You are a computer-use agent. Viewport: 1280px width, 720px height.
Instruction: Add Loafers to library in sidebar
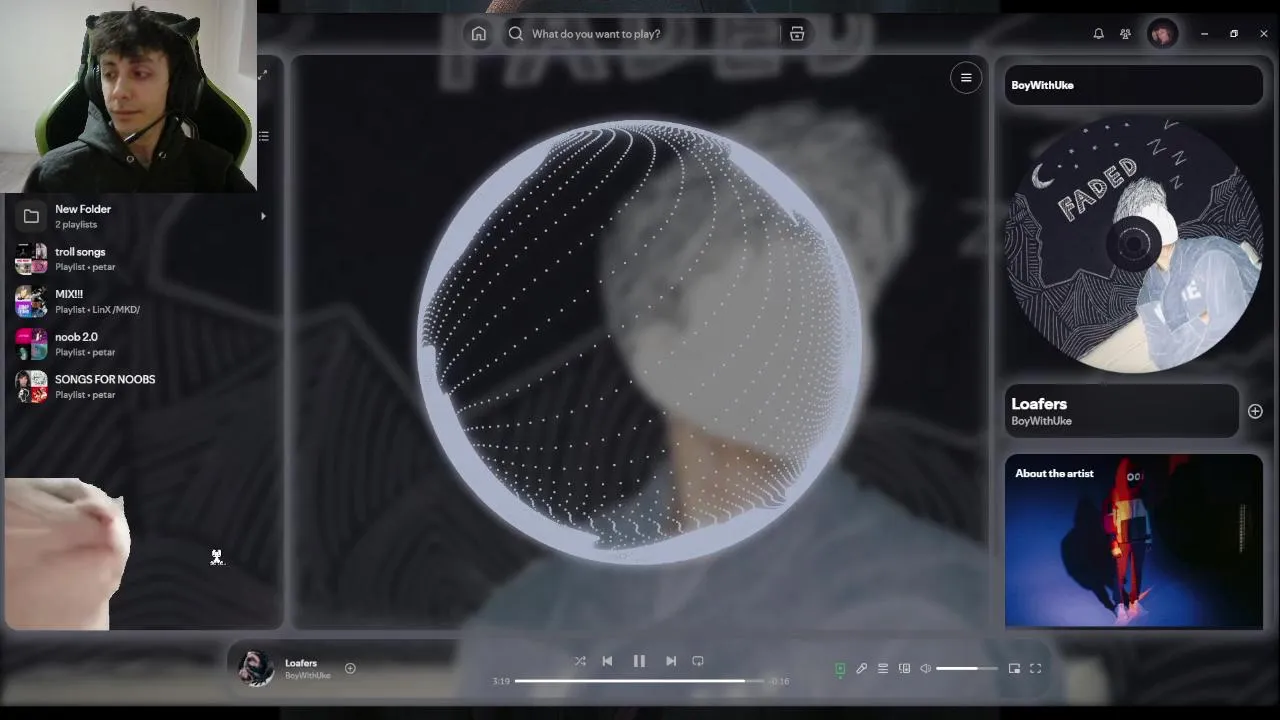1255,411
